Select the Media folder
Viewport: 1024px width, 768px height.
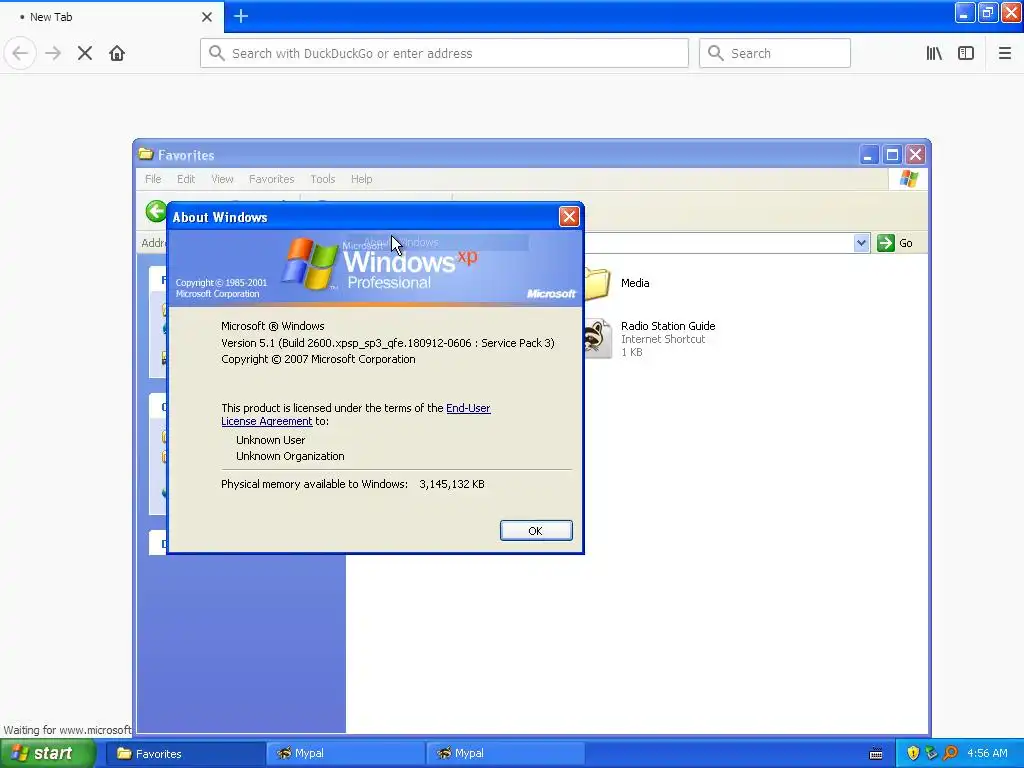(x=617, y=283)
